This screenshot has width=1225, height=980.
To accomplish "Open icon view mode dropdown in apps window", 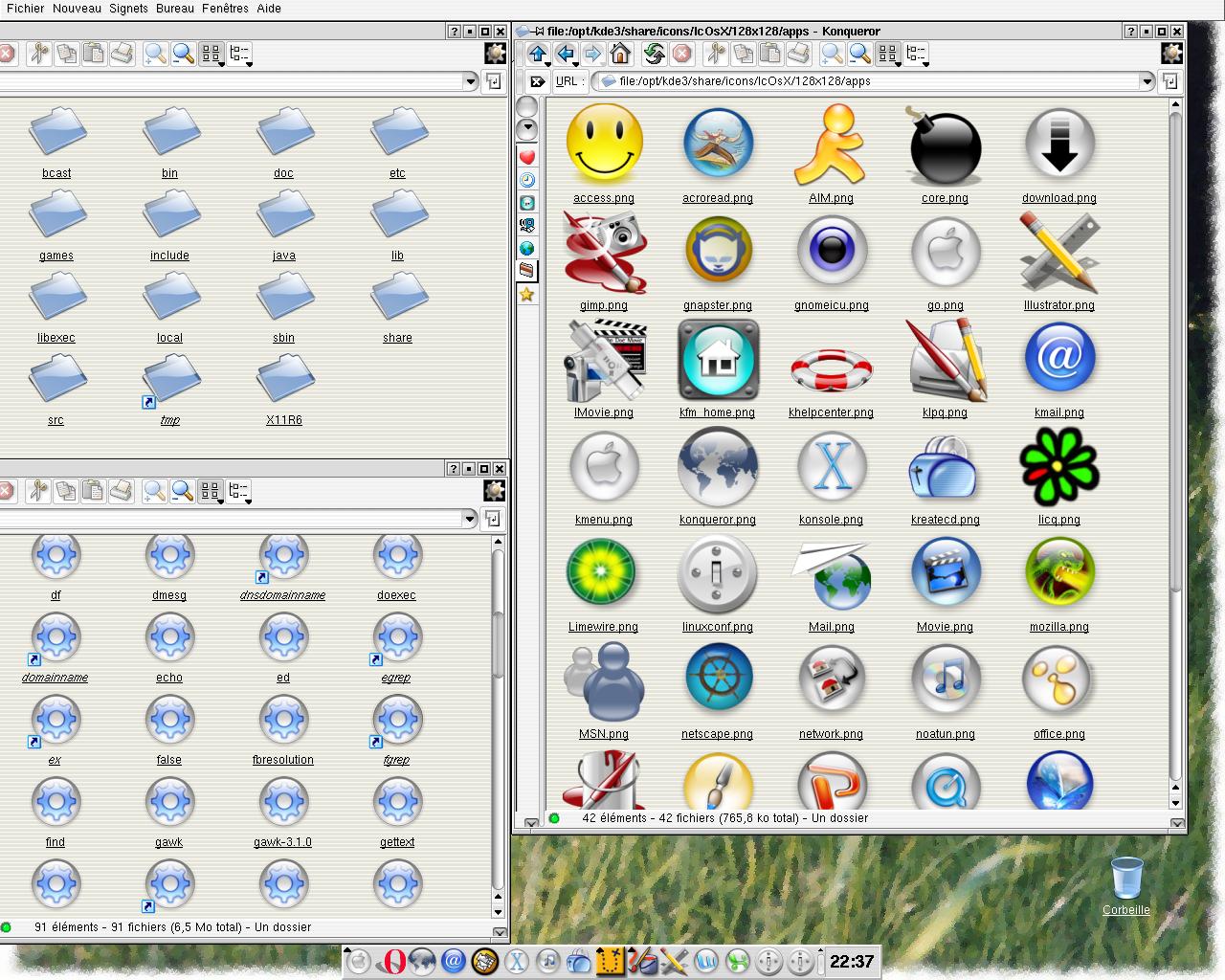I will point(888,55).
